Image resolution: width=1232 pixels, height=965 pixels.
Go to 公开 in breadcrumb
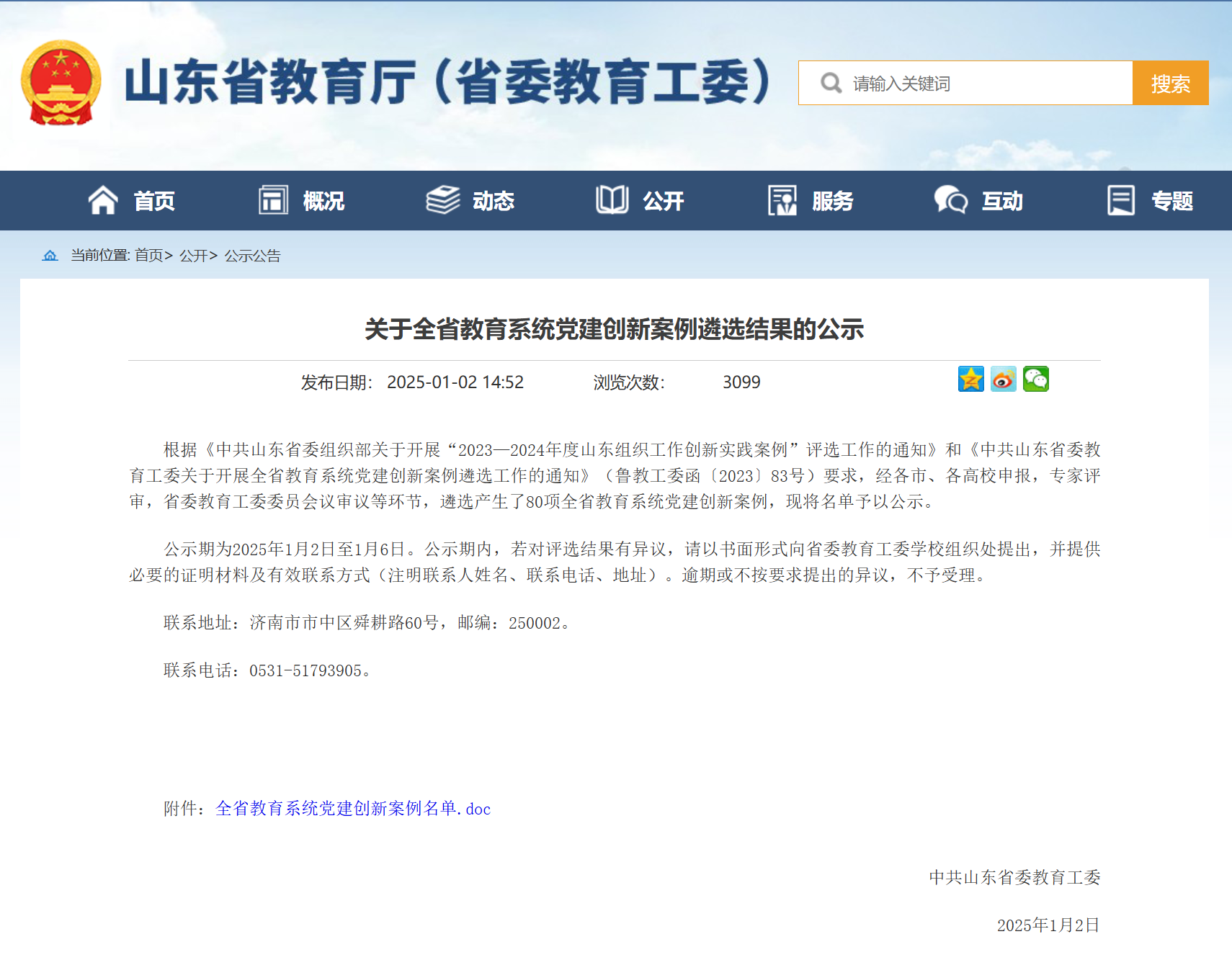(194, 256)
